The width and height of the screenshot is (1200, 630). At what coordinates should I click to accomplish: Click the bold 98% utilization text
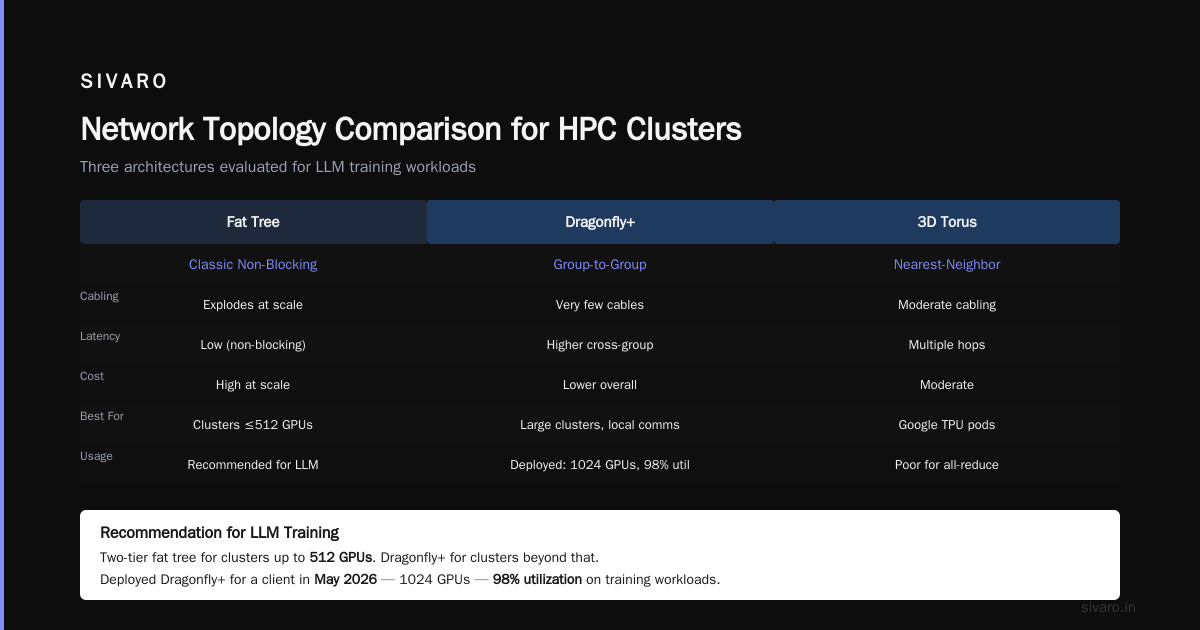(x=537, y=579)
